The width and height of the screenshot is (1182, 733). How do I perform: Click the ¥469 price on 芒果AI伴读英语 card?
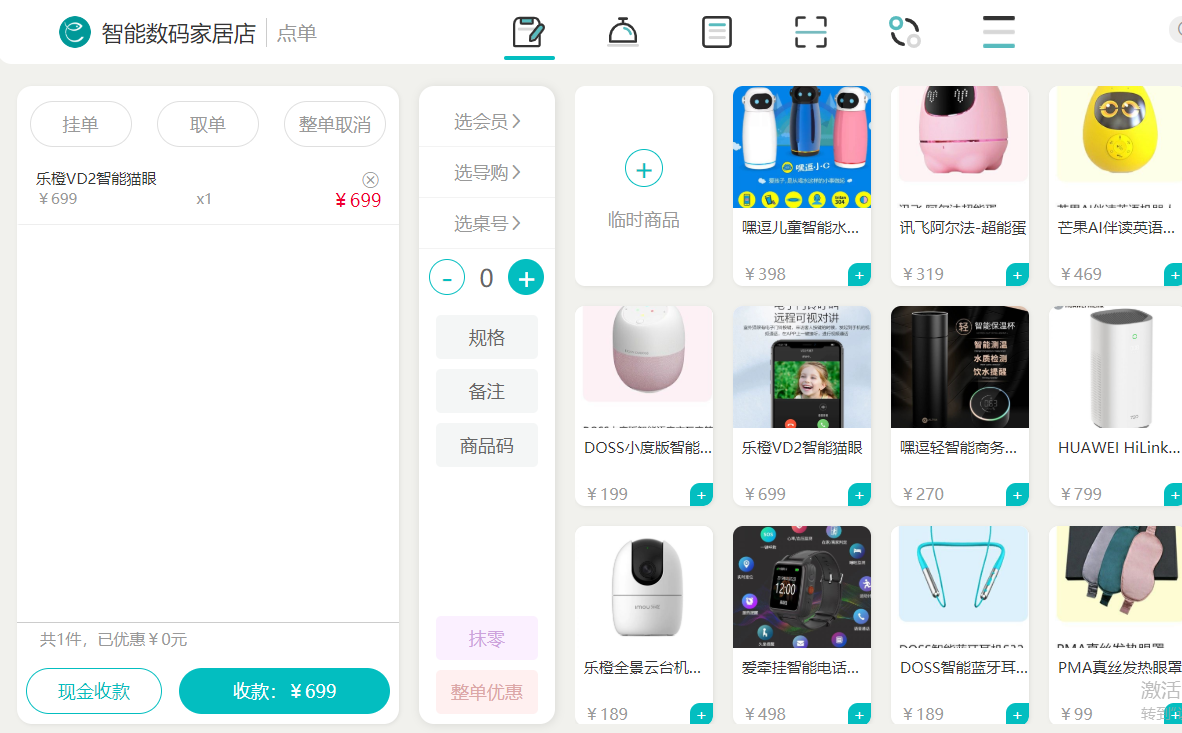click(1081, 274)
